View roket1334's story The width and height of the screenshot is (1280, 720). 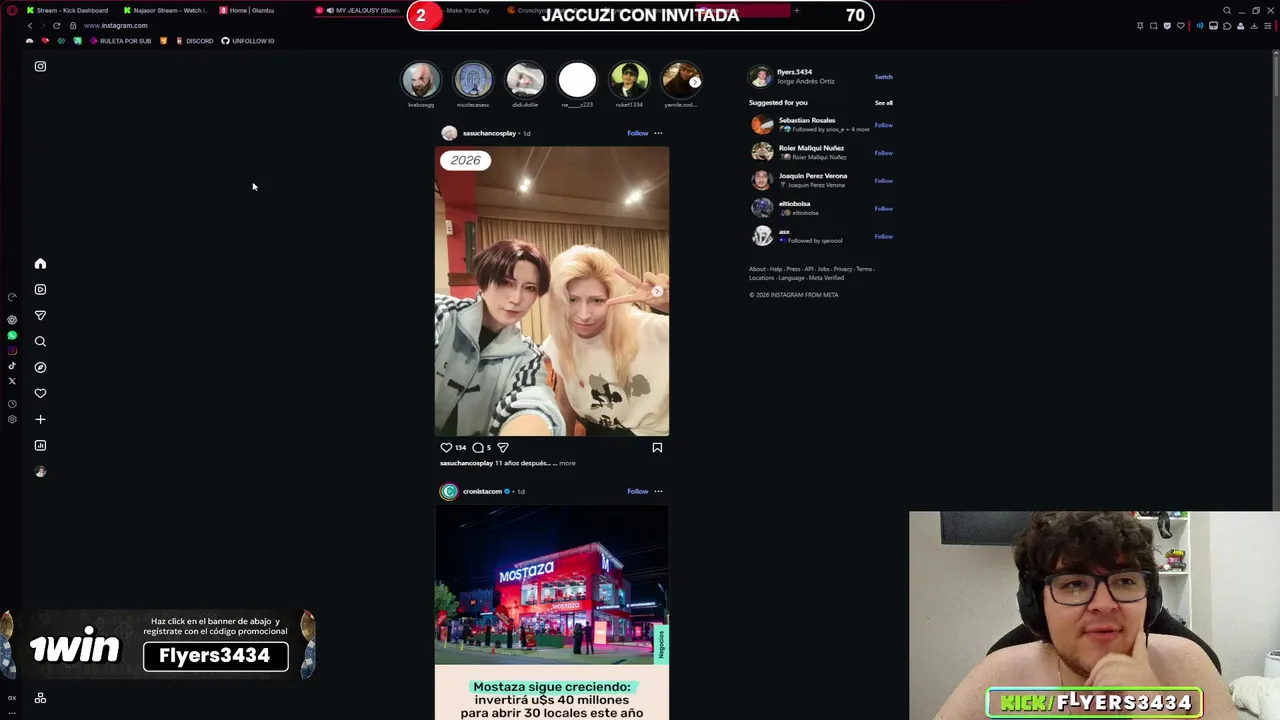(x=629, y=81)
